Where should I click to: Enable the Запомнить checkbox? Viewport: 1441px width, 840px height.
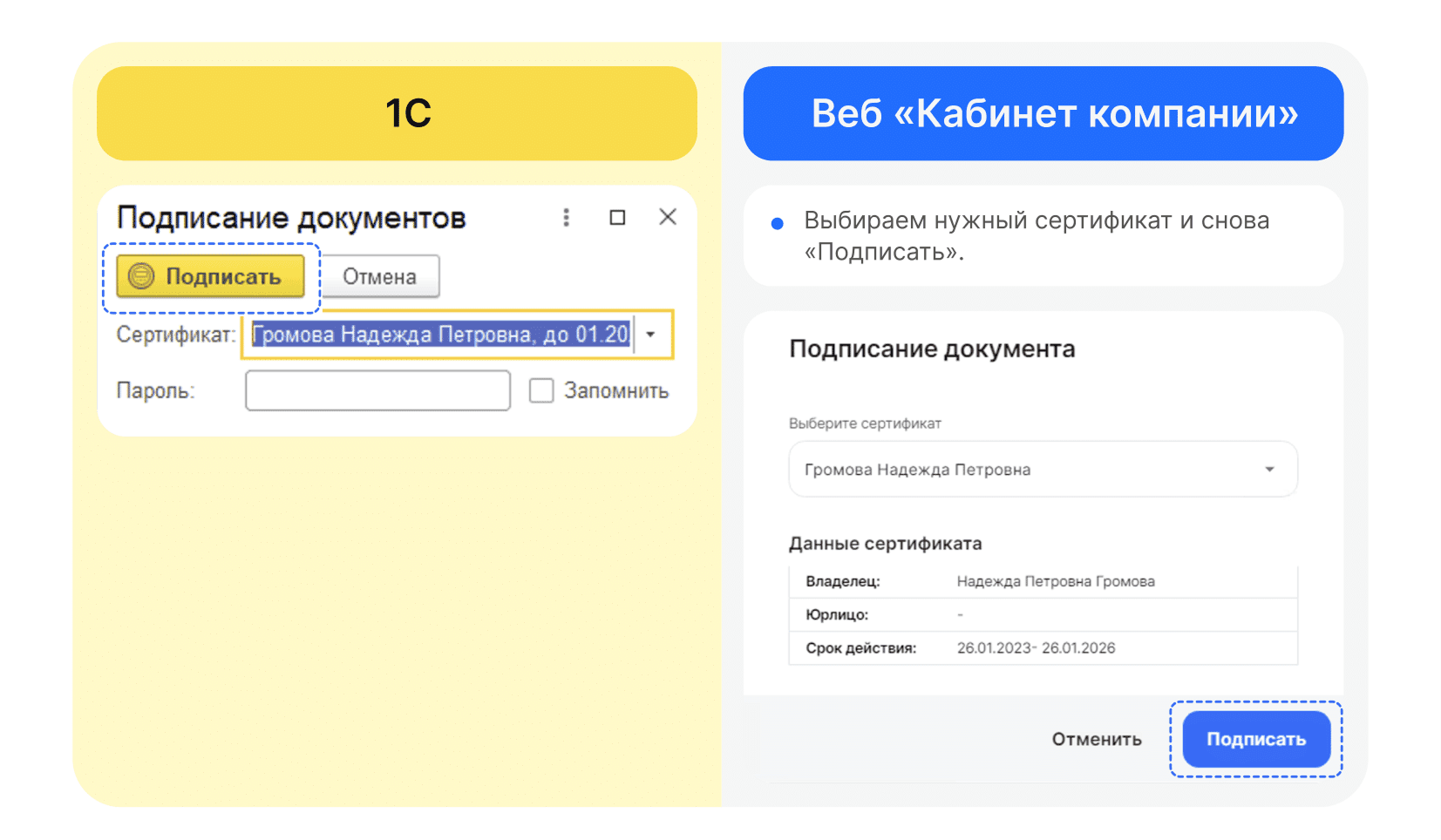pos(541,390)
